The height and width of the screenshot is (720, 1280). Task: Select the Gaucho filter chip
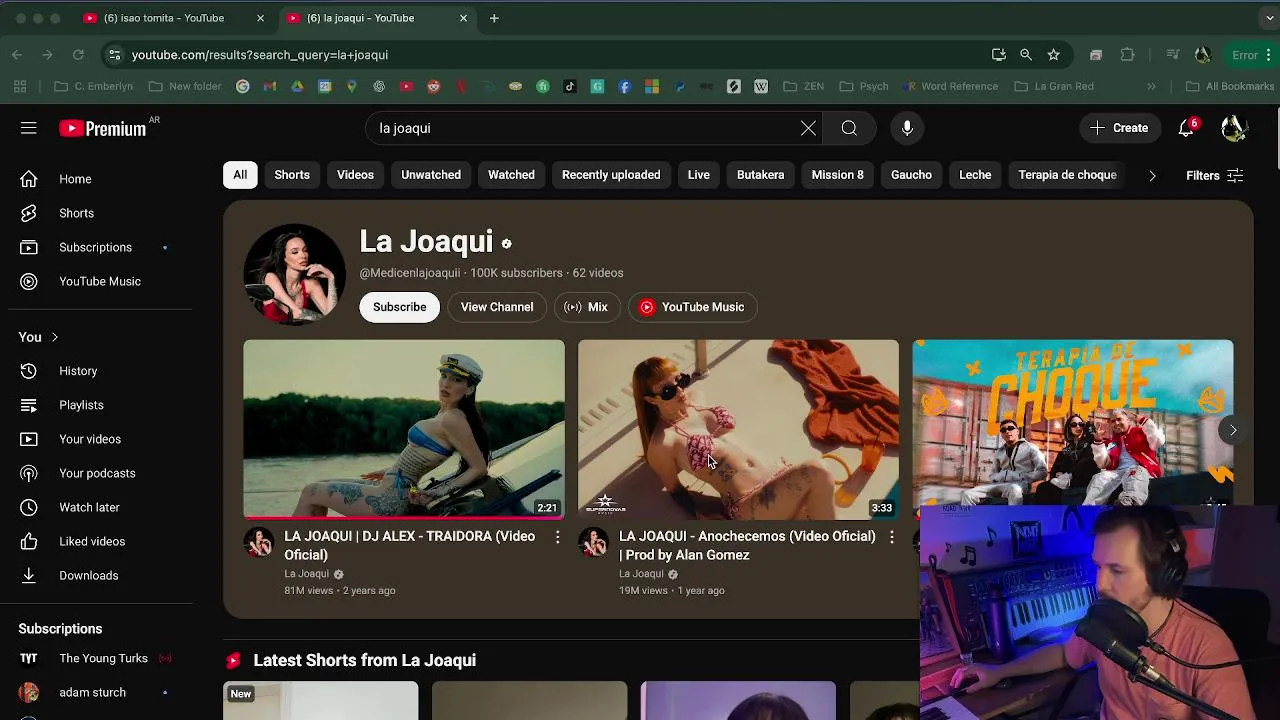click(911, 175)
